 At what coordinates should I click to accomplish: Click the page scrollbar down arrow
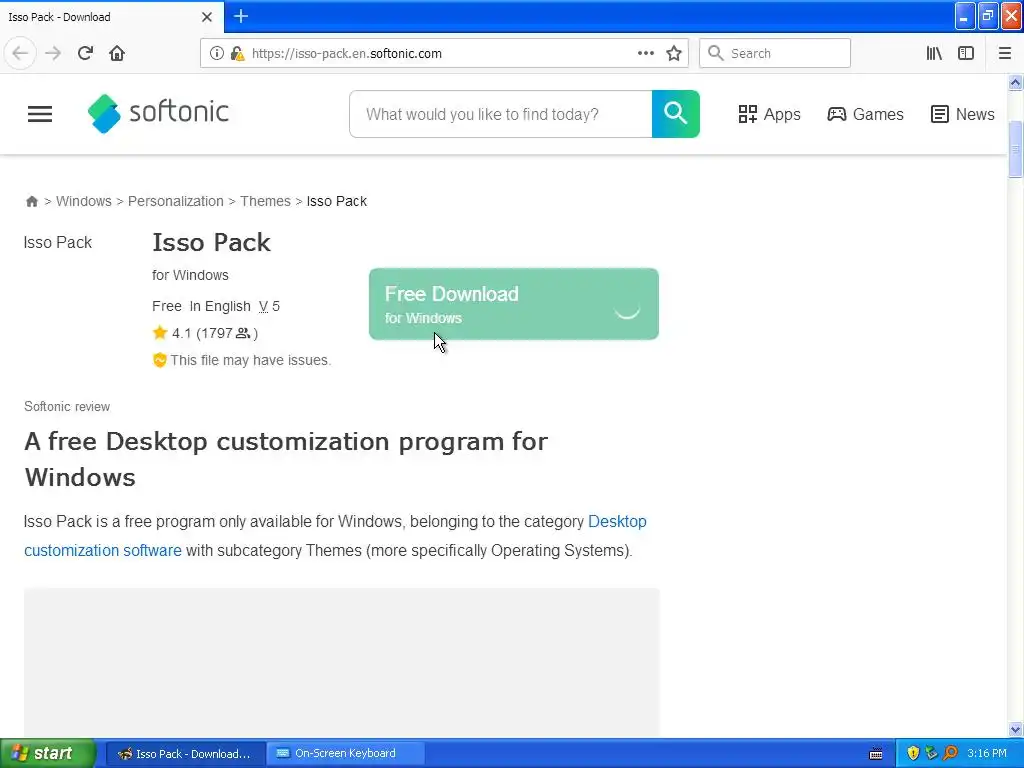[1015, 729]
